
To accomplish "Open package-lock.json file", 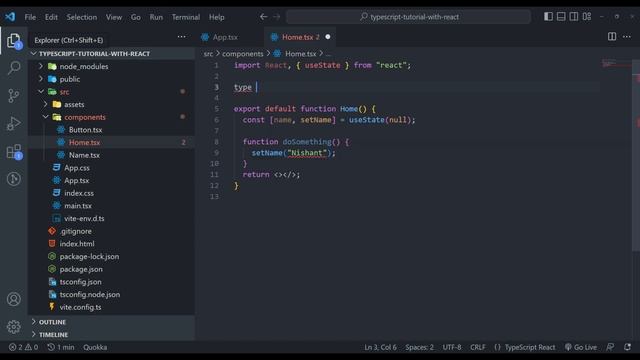I will click(x=89, y=256).
